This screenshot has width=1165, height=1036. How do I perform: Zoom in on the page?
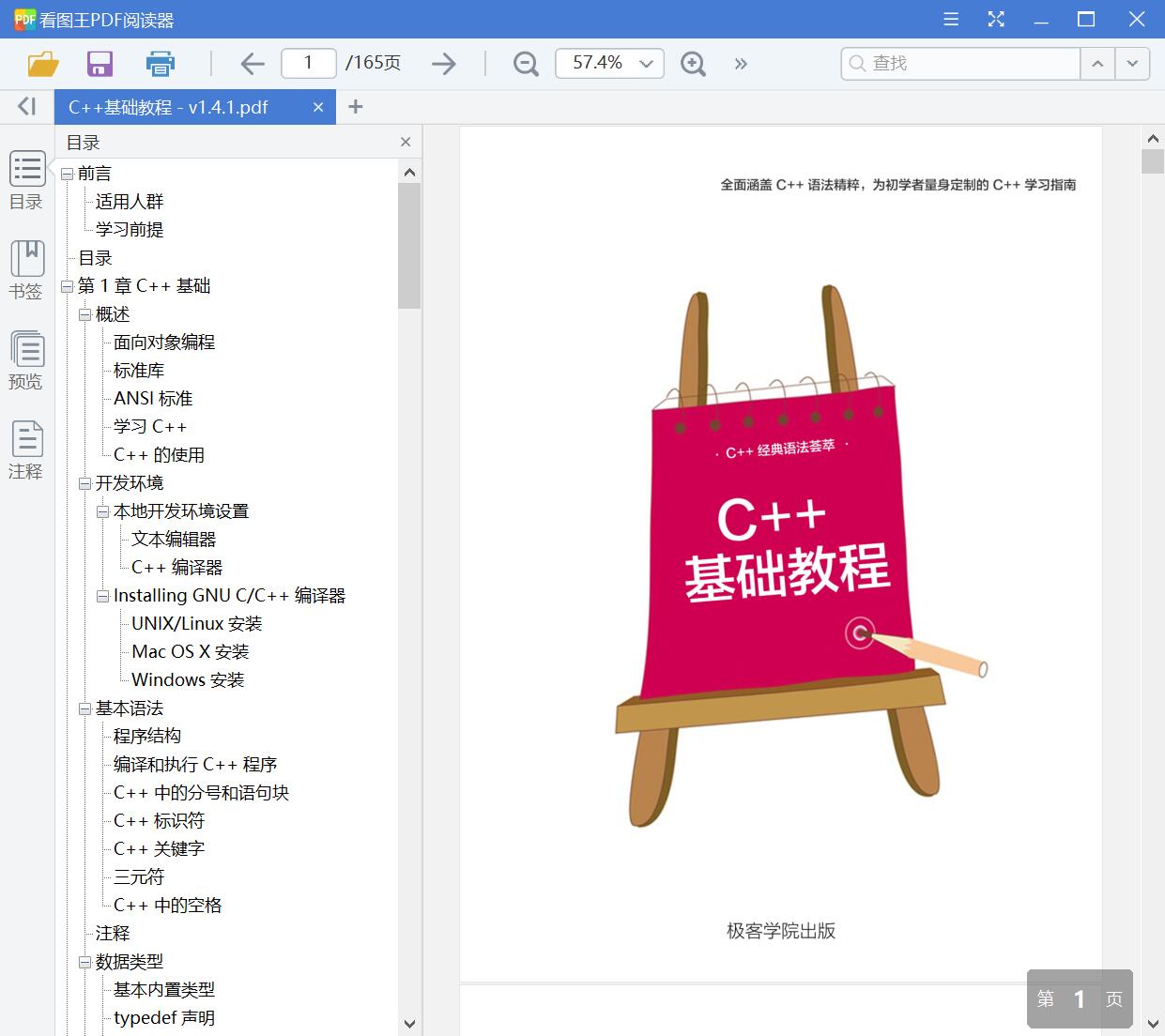693,63
